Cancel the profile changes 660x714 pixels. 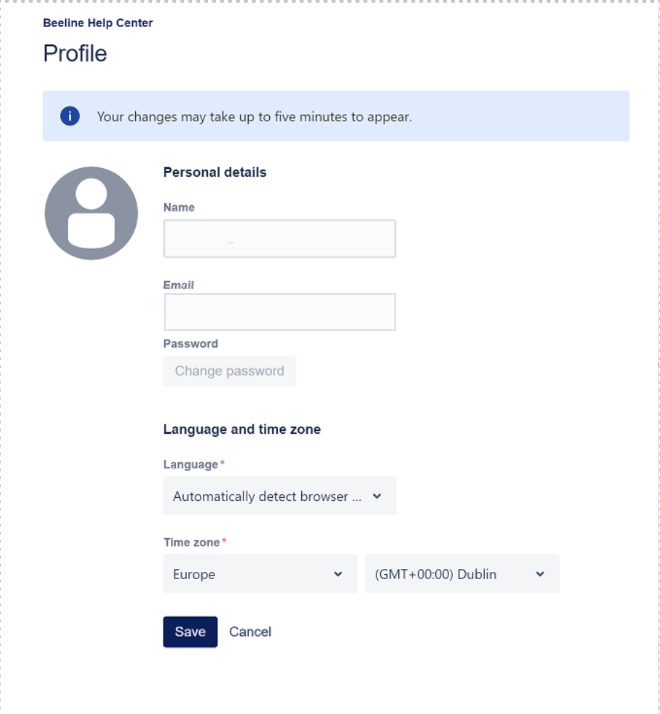point(250,631)
